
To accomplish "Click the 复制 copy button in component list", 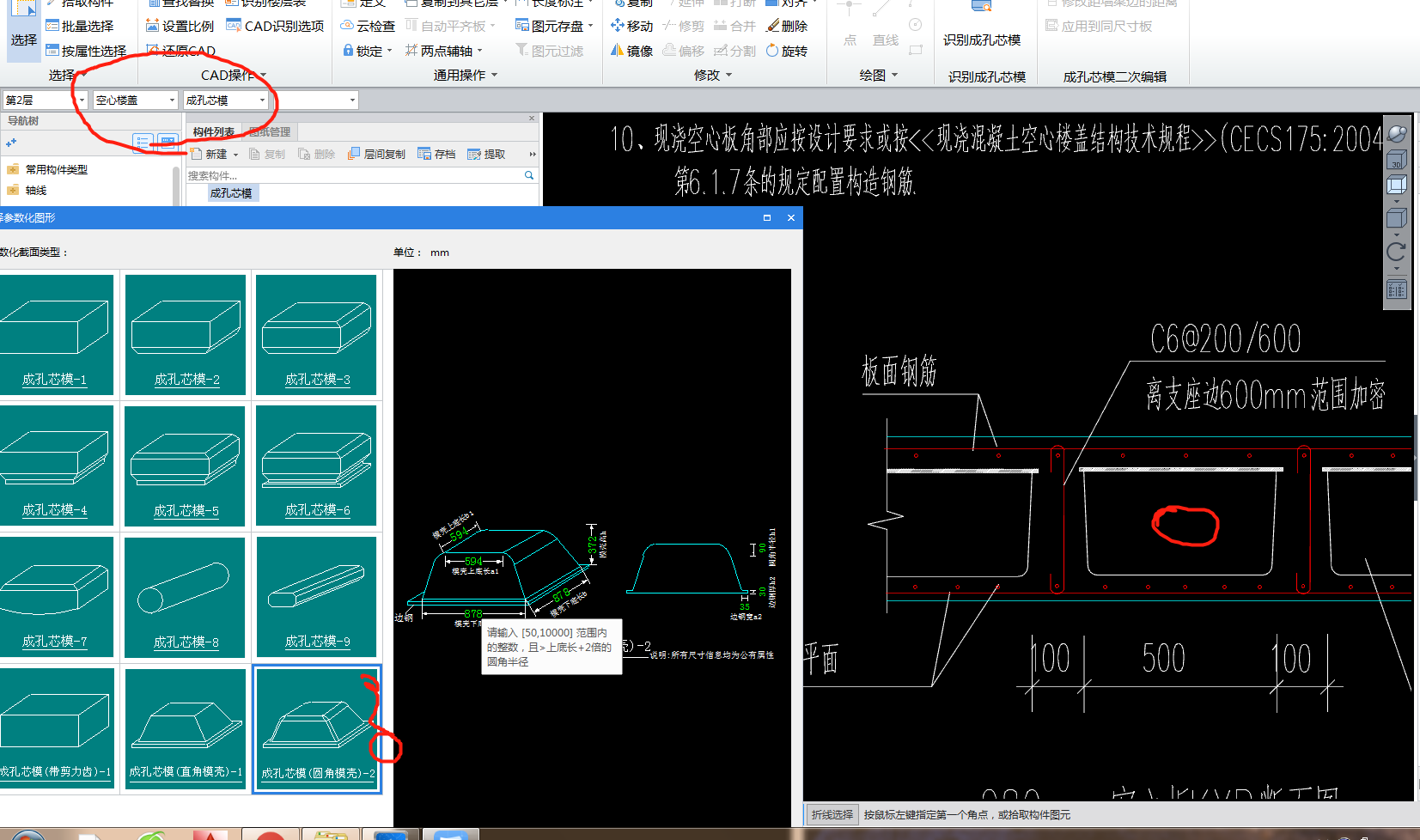I will click(267, 154).
